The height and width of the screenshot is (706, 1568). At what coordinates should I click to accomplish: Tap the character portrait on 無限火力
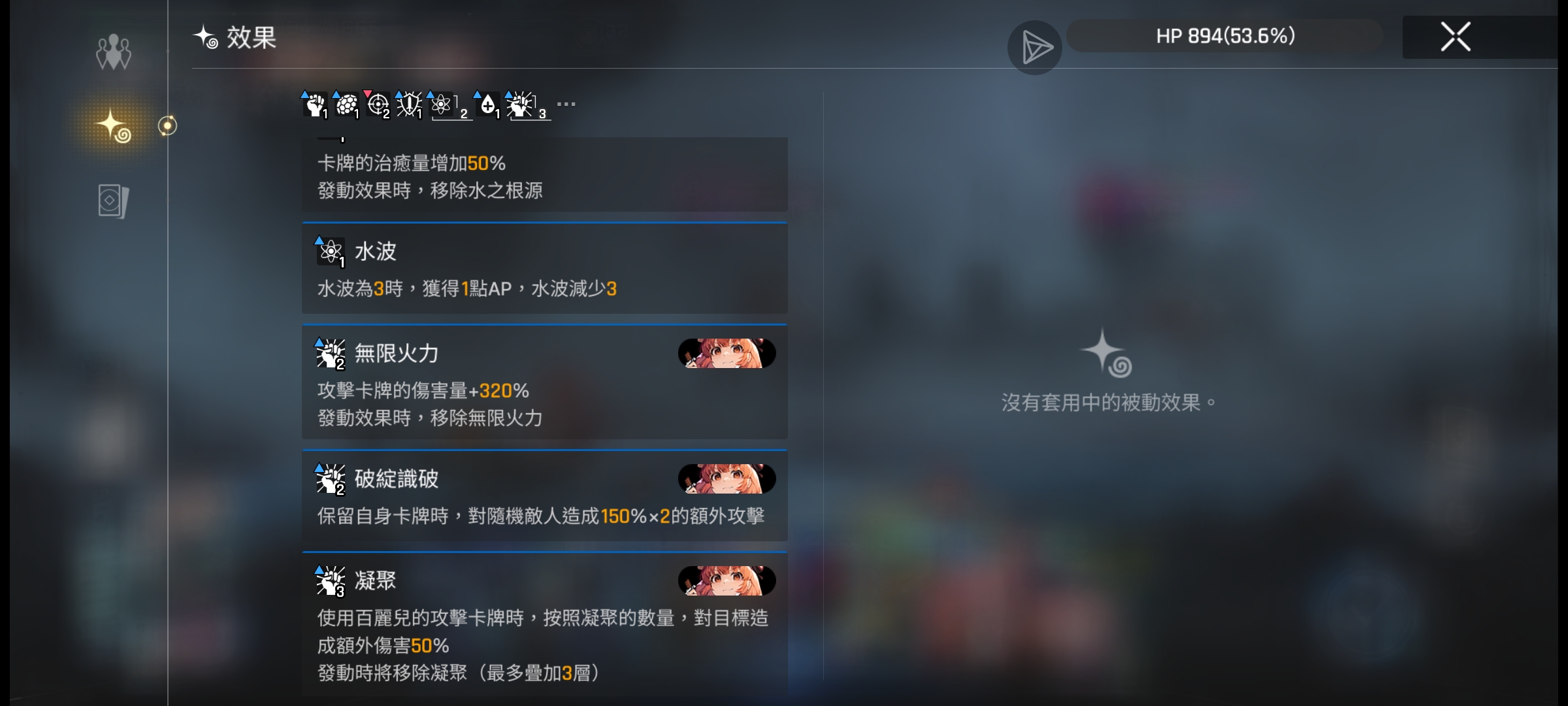coord(727,354)
